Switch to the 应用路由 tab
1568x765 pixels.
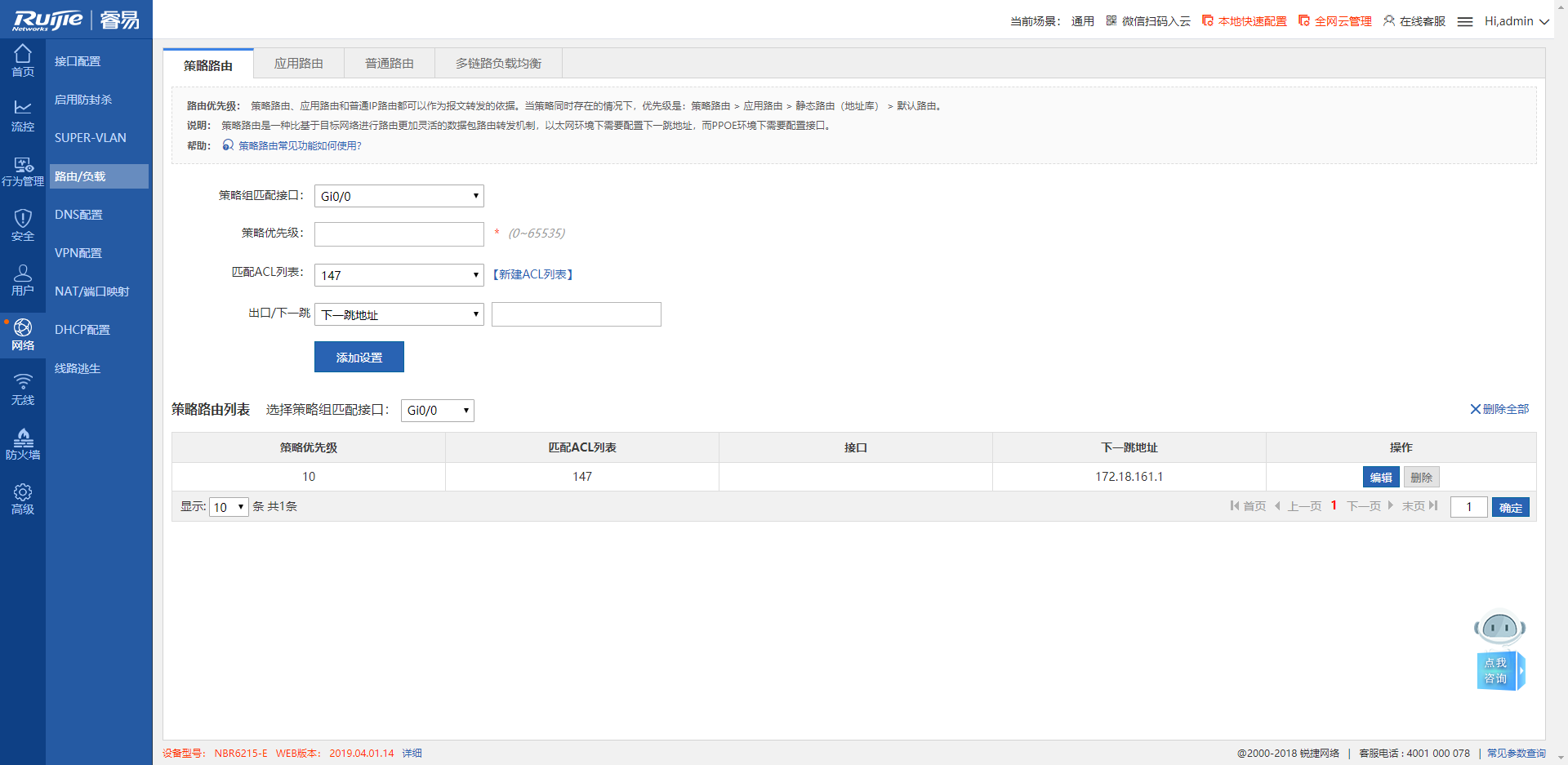pyautogui.click(x=298, y=64)
